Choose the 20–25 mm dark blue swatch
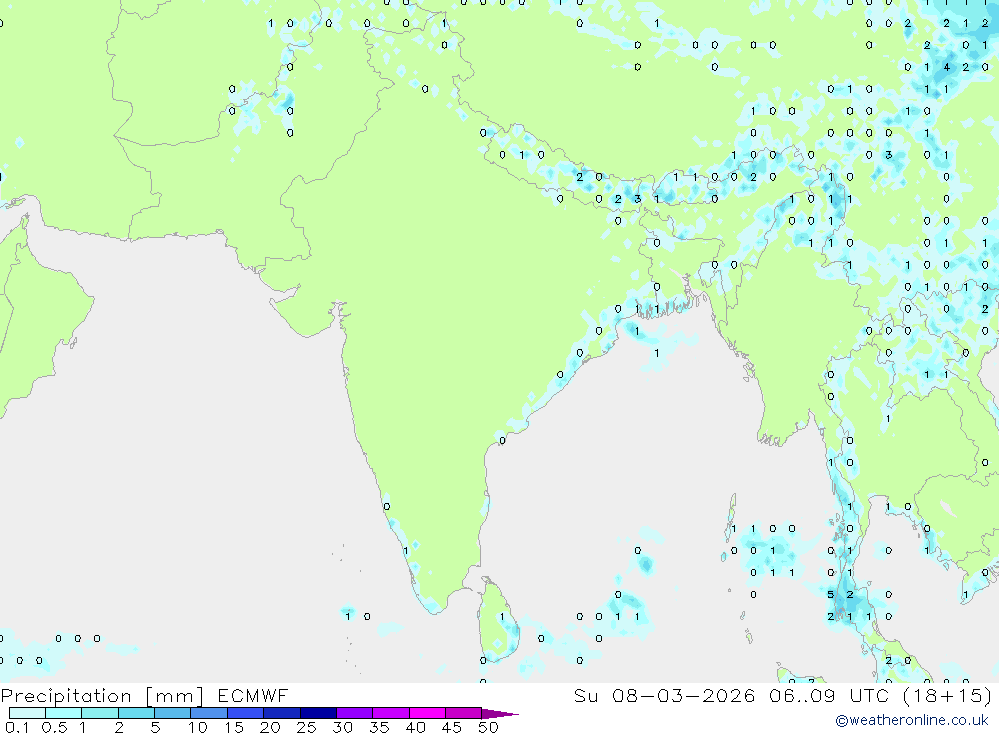This screenshot has height=733, width=1000. tap(282, 713)
